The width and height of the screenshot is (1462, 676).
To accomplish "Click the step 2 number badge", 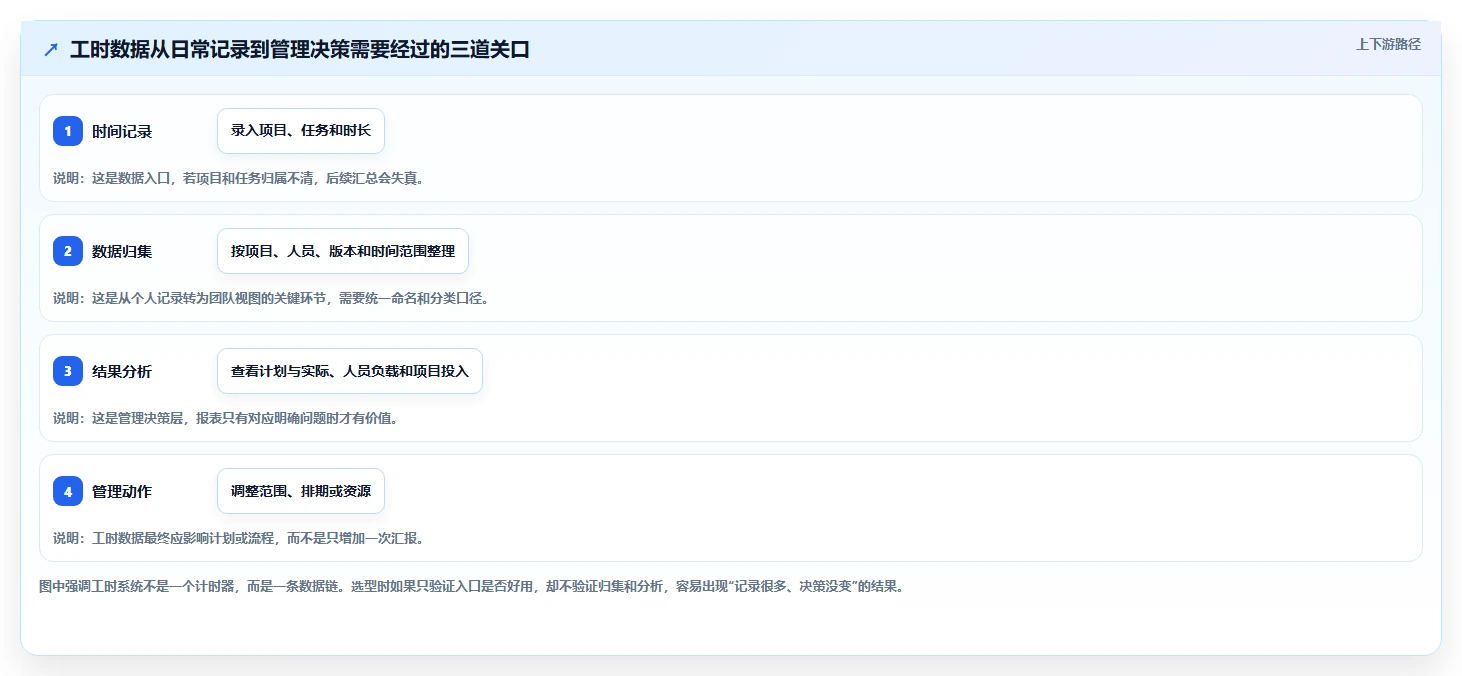I will [68, 251].
